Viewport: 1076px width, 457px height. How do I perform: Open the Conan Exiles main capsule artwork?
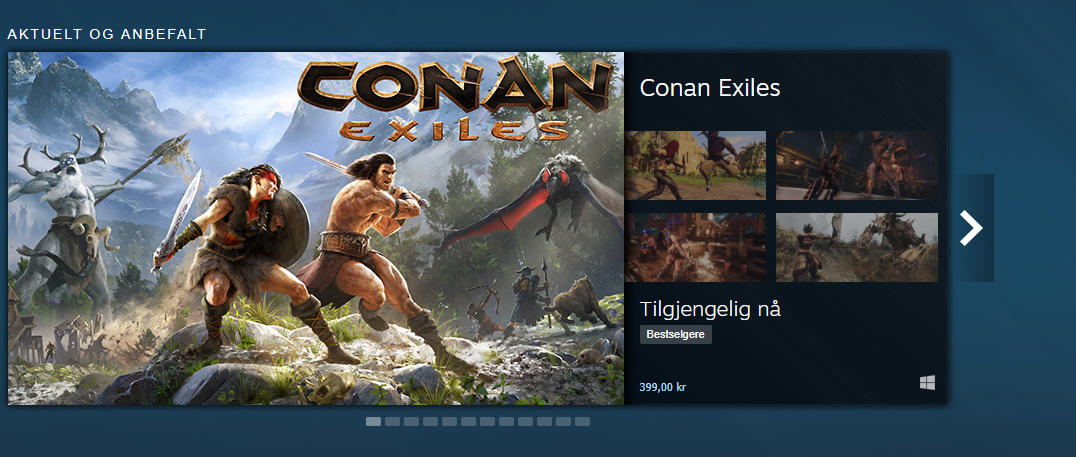click(x=316, y=228)
